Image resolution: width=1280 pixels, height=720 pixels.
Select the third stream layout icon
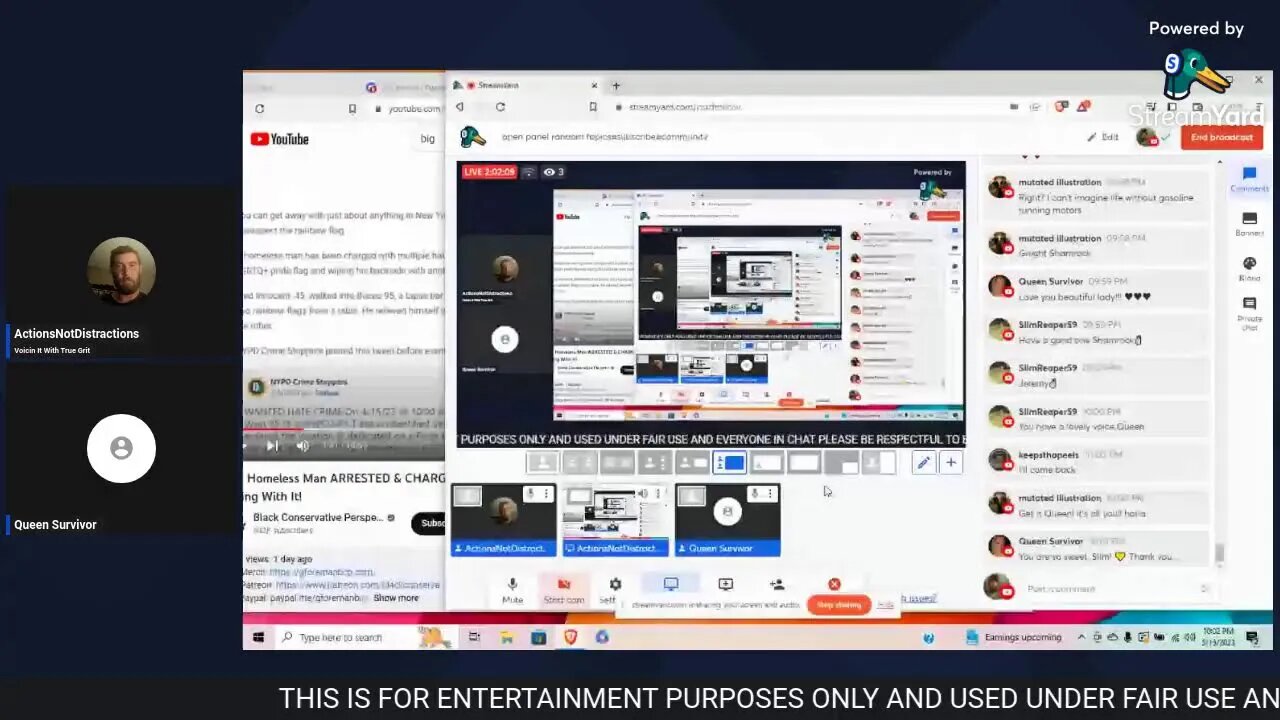(617, 462)
